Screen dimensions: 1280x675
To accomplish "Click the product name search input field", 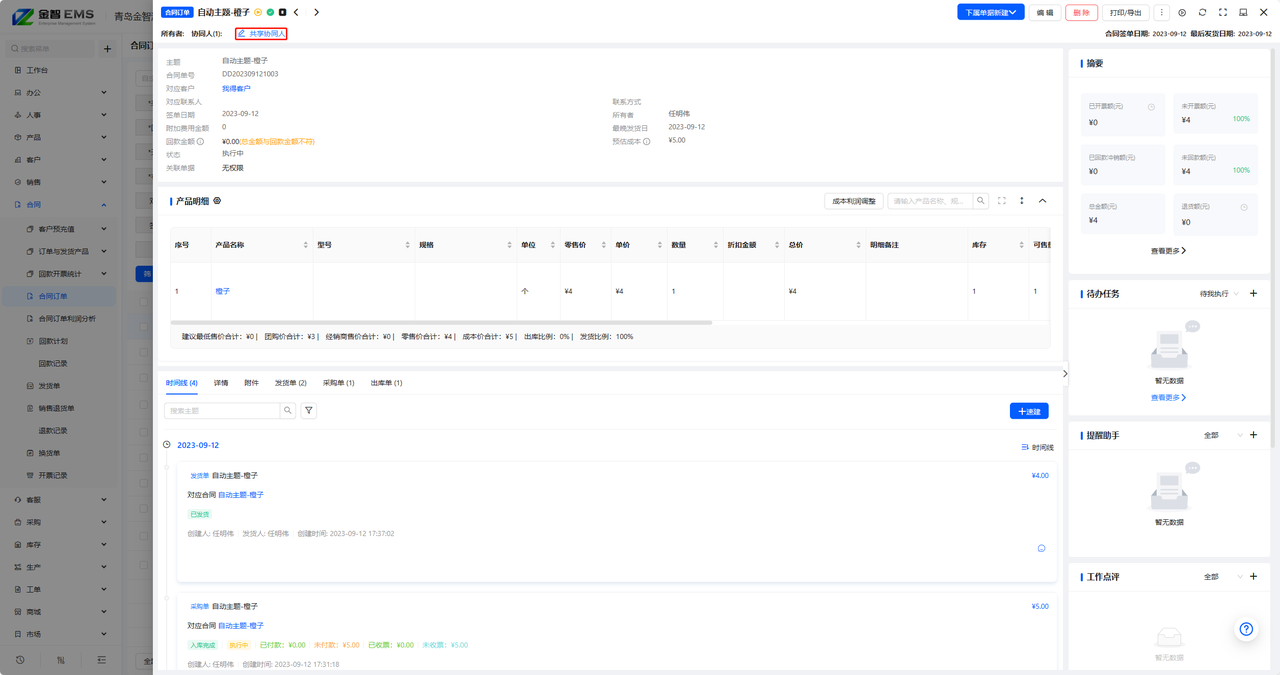I will [x=931, y=201].
